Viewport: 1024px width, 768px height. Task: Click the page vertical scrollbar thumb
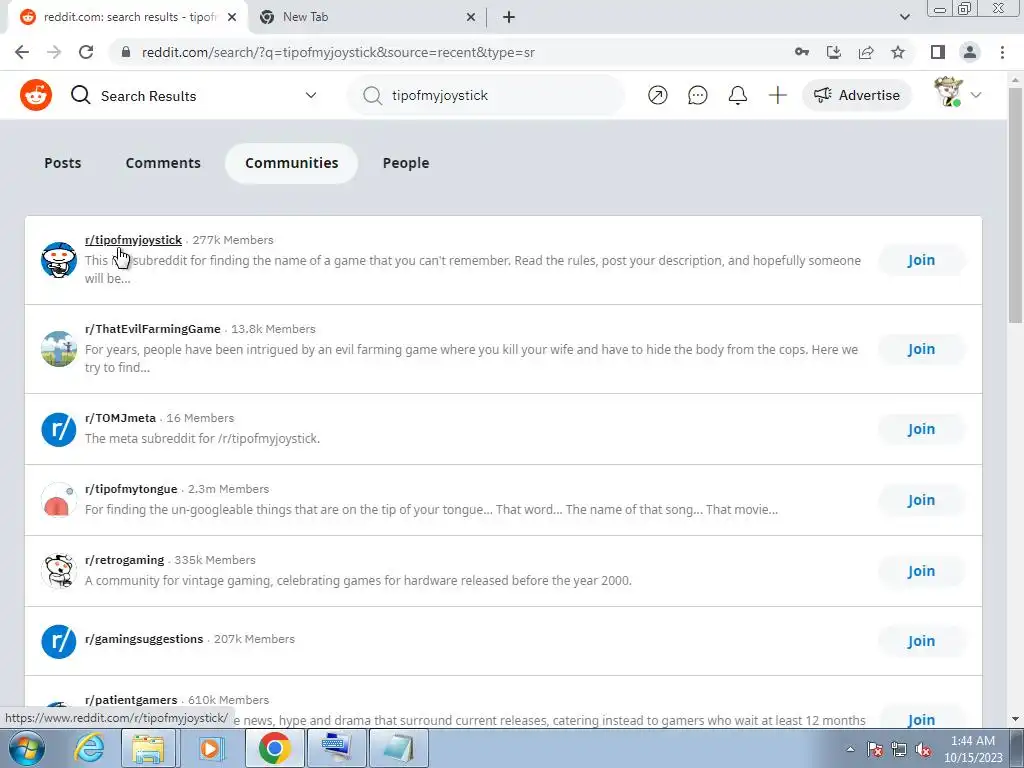[1015, 204]
